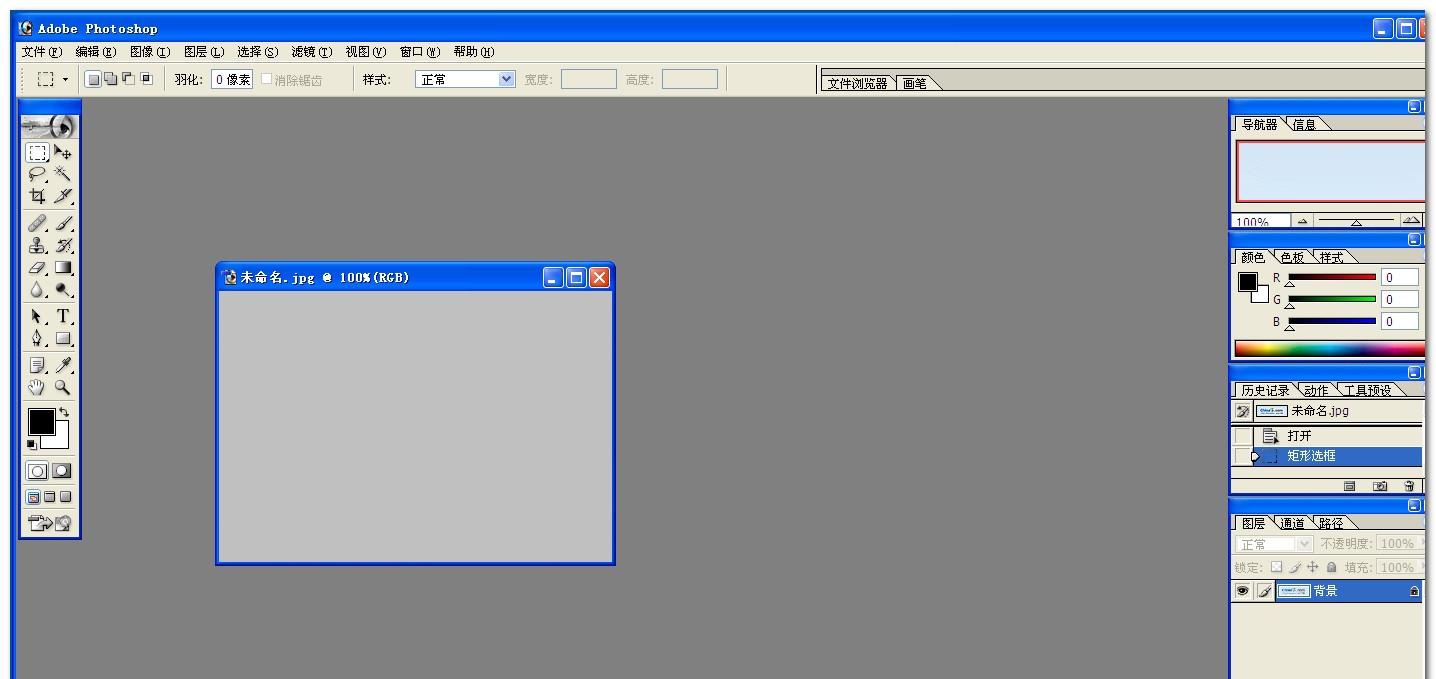Open the 视图 View menu
The height and width of the screenshot is (679, 1436).
click(x=365, y=52)
